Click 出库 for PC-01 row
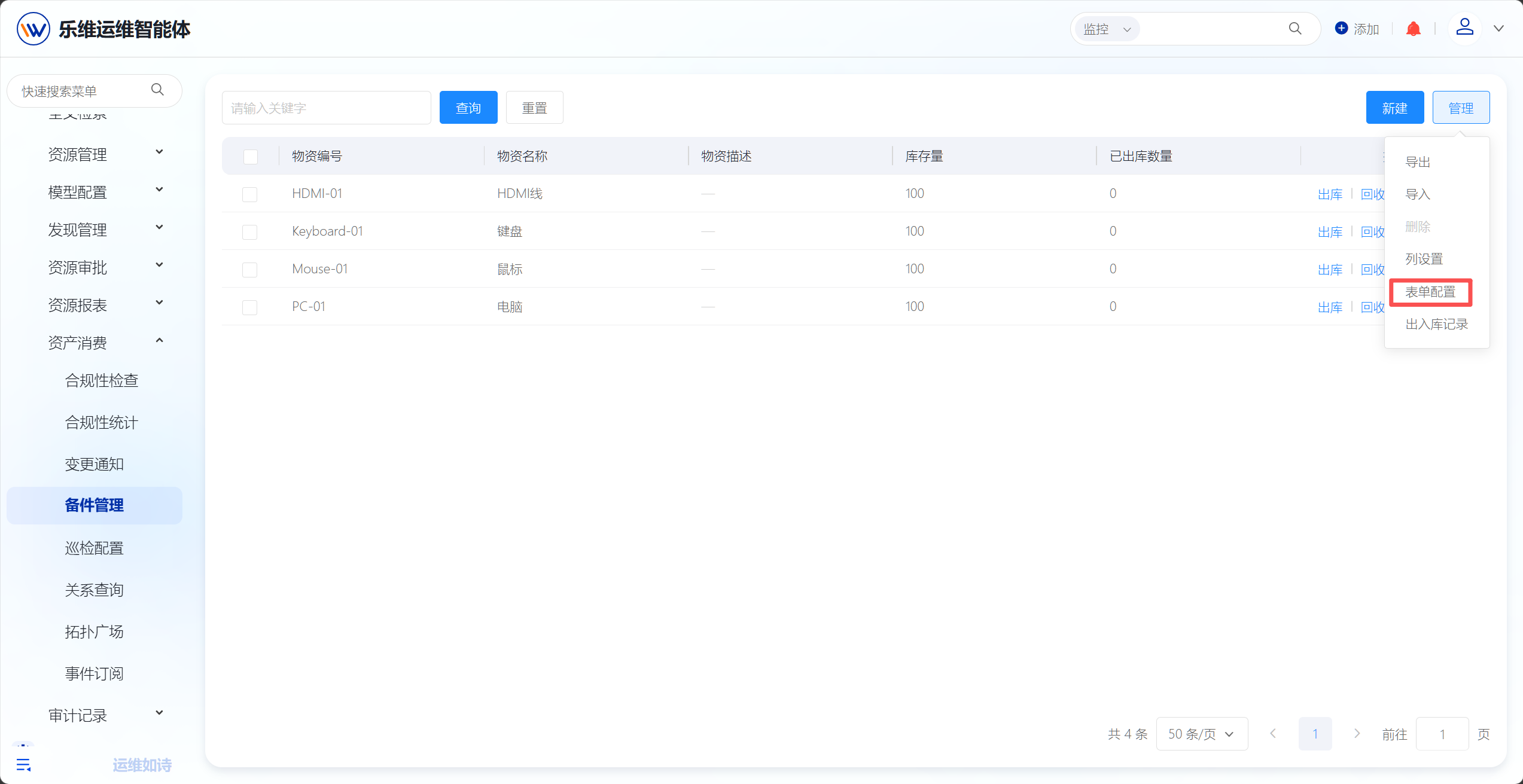The height and width of the screenshot is (784, 1523). click(1330, 307)
